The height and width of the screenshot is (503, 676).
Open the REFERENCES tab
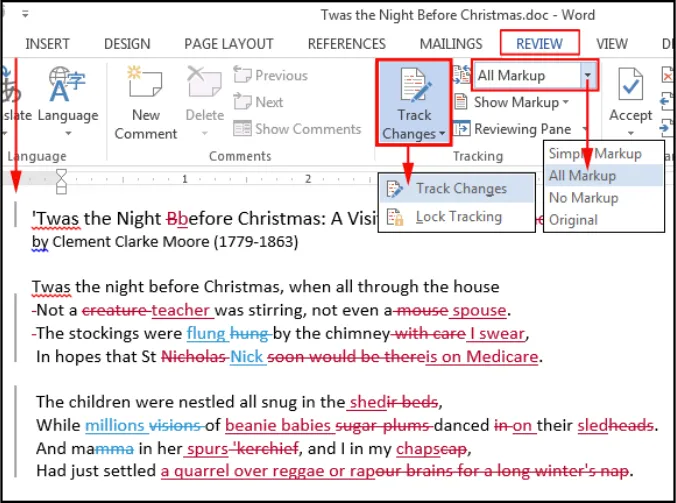[x=347, y=44]
